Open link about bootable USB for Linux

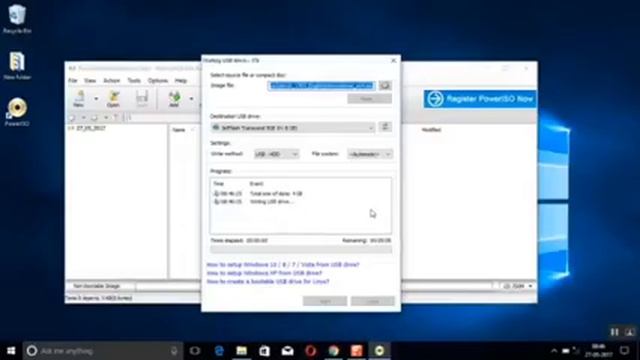268,282
